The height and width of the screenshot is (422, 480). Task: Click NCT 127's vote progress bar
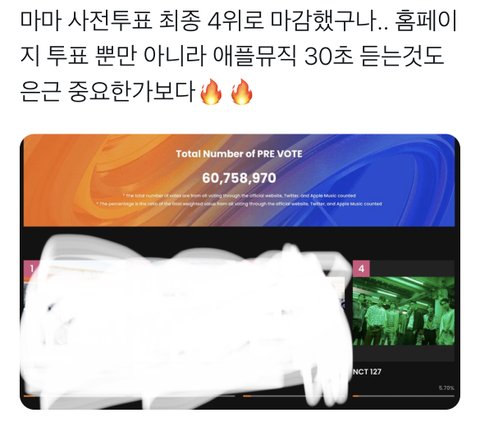403,396
